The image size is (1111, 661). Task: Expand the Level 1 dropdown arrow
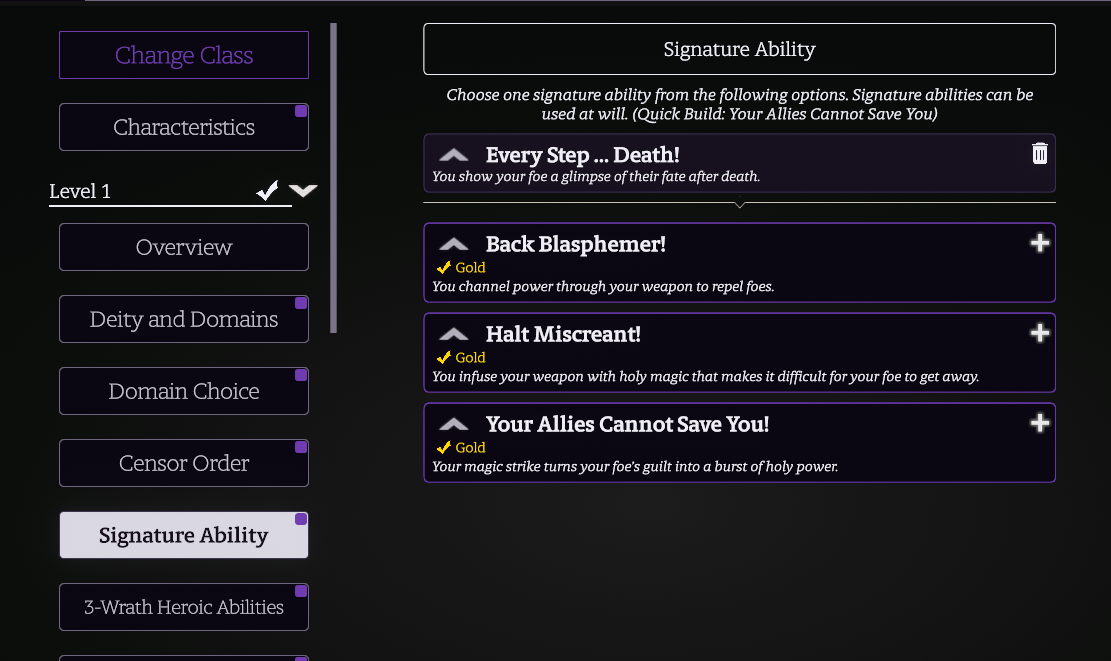tap(303, 191)
